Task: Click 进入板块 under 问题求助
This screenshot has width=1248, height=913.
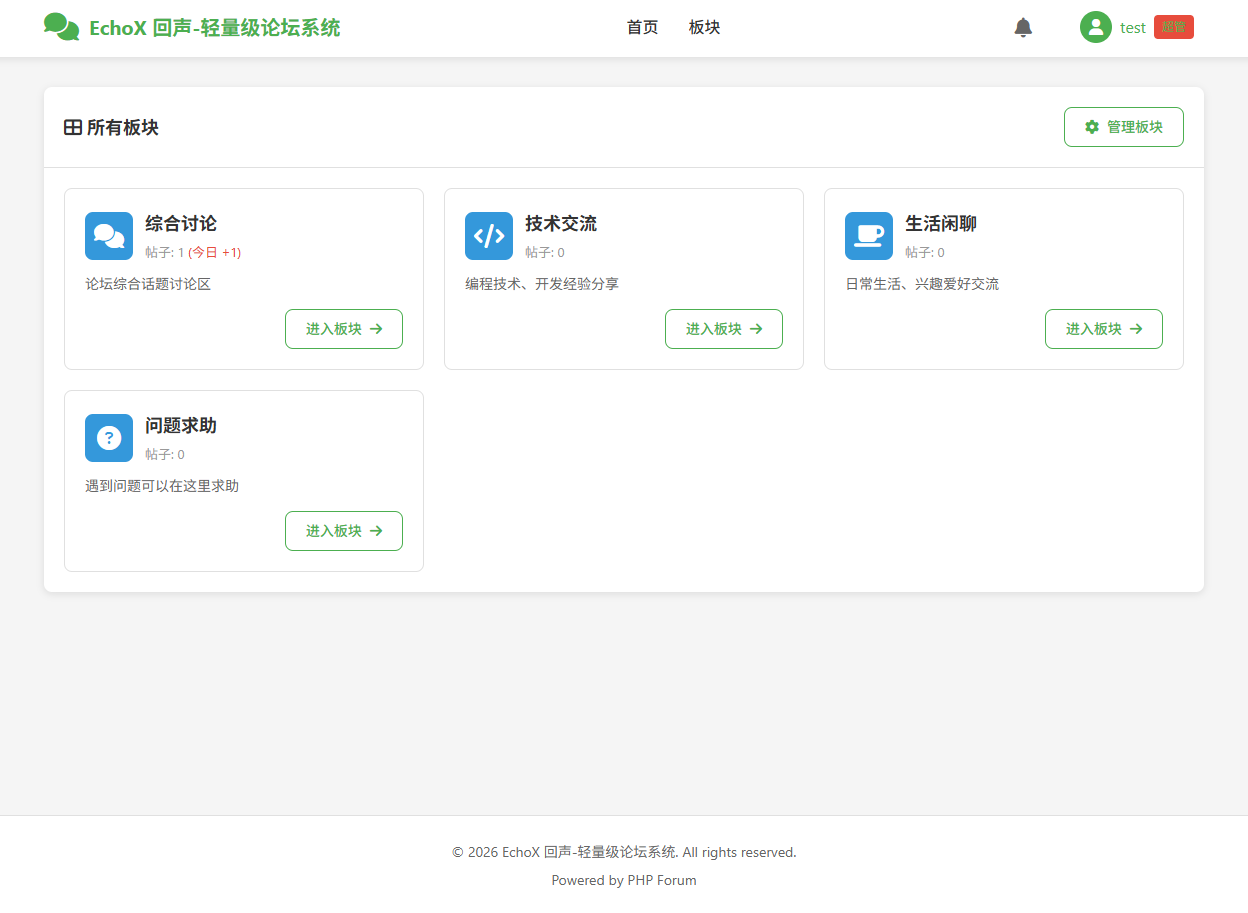Action: (344, 531)
